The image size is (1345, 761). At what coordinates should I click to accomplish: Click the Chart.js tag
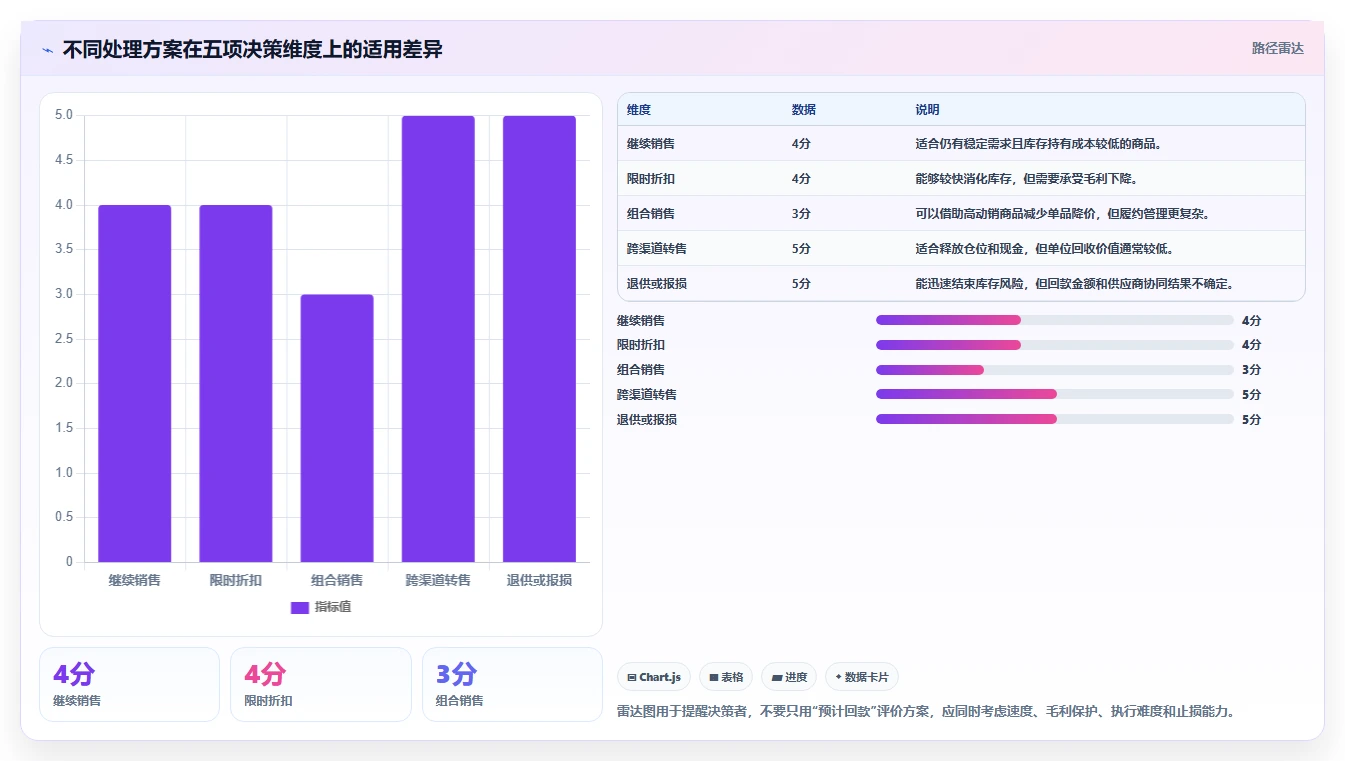pyautogui.click(x=654, y=677)
